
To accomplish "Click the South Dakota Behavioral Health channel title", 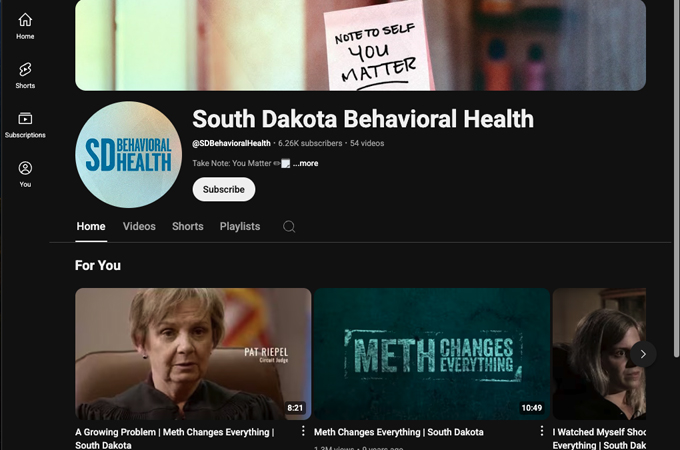I will click(x=363, y=119).
